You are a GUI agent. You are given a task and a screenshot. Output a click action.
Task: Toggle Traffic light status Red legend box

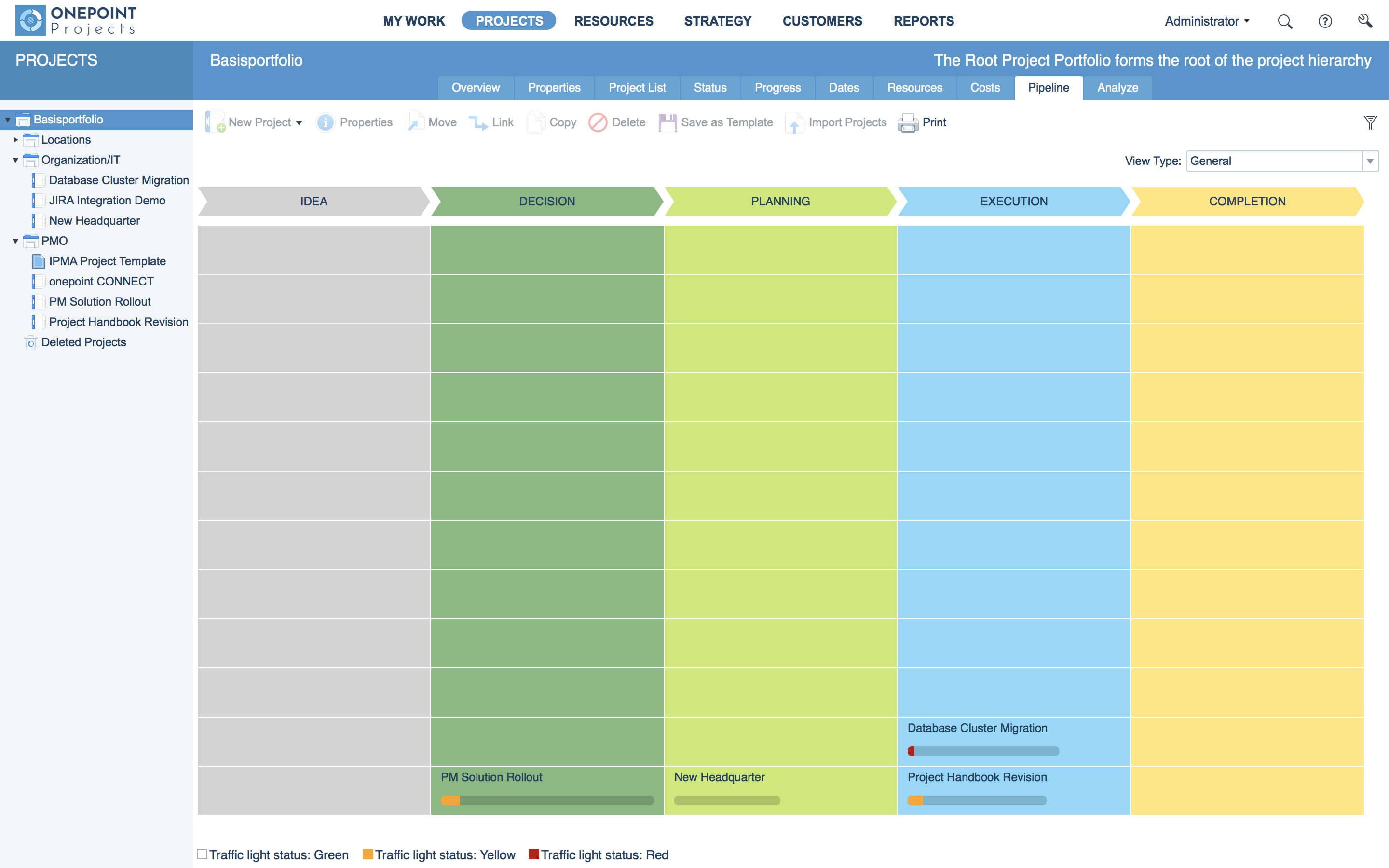534,854
